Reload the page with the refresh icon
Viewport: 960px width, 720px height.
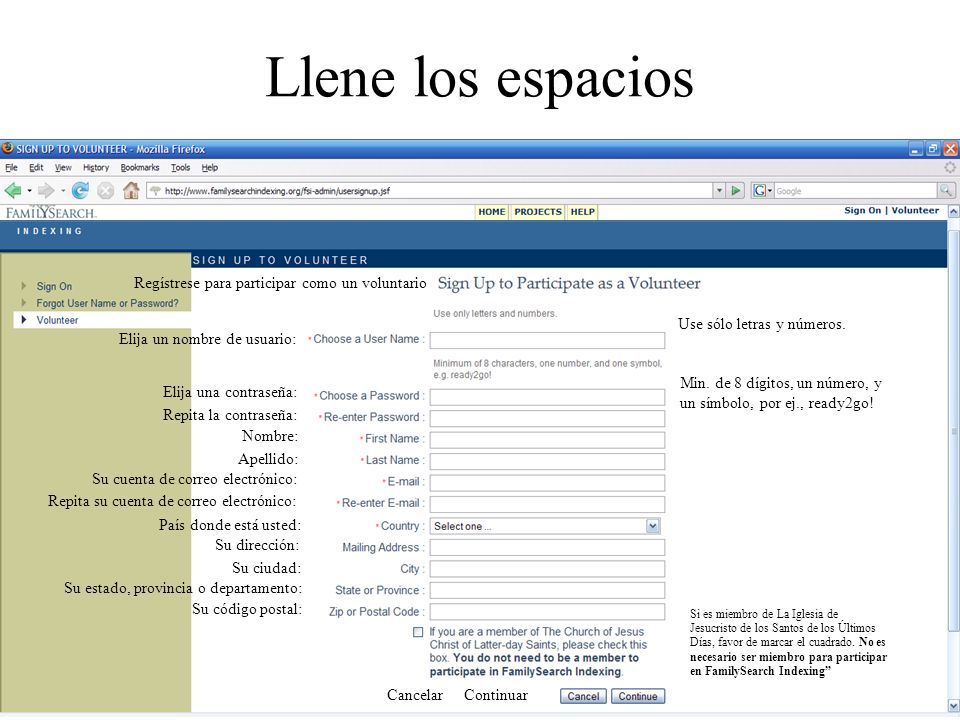[x=80, y=190]
